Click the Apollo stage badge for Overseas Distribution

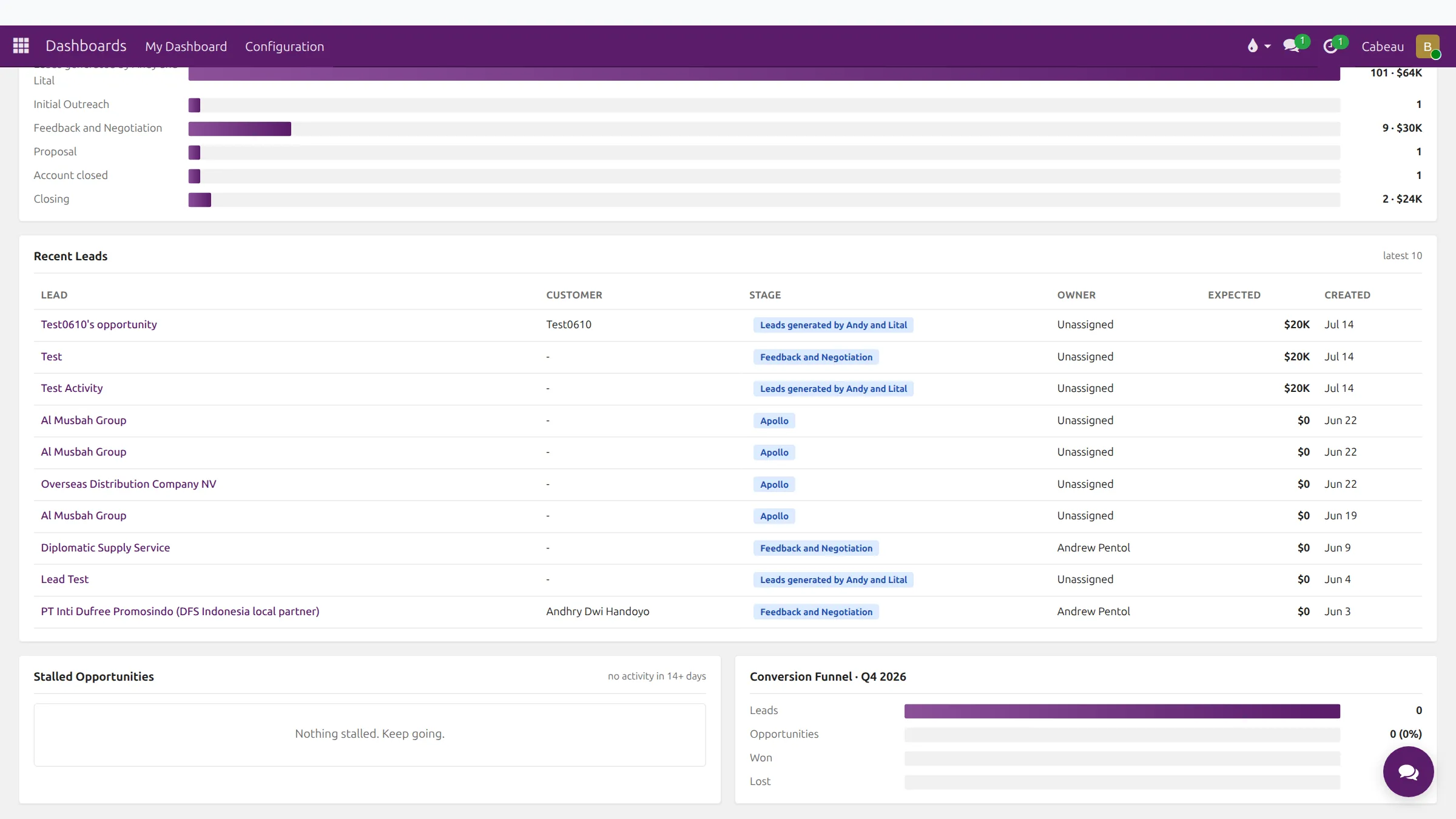[x=774, y=484]
